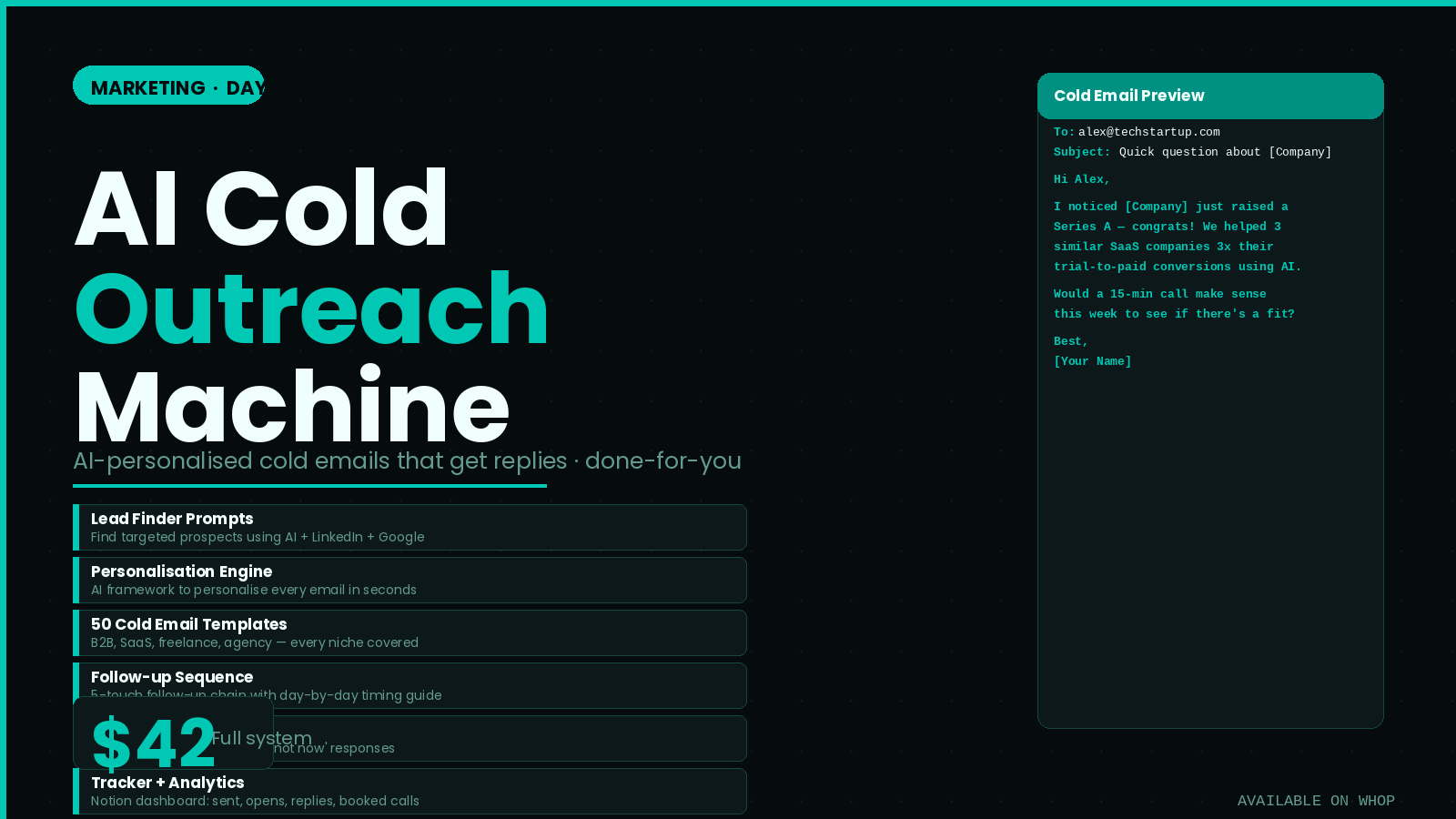1456x819 pixels.
Task: Click 'Notion dashboard: sent, opens, replies, booked calls'
Action: [255, 801]
